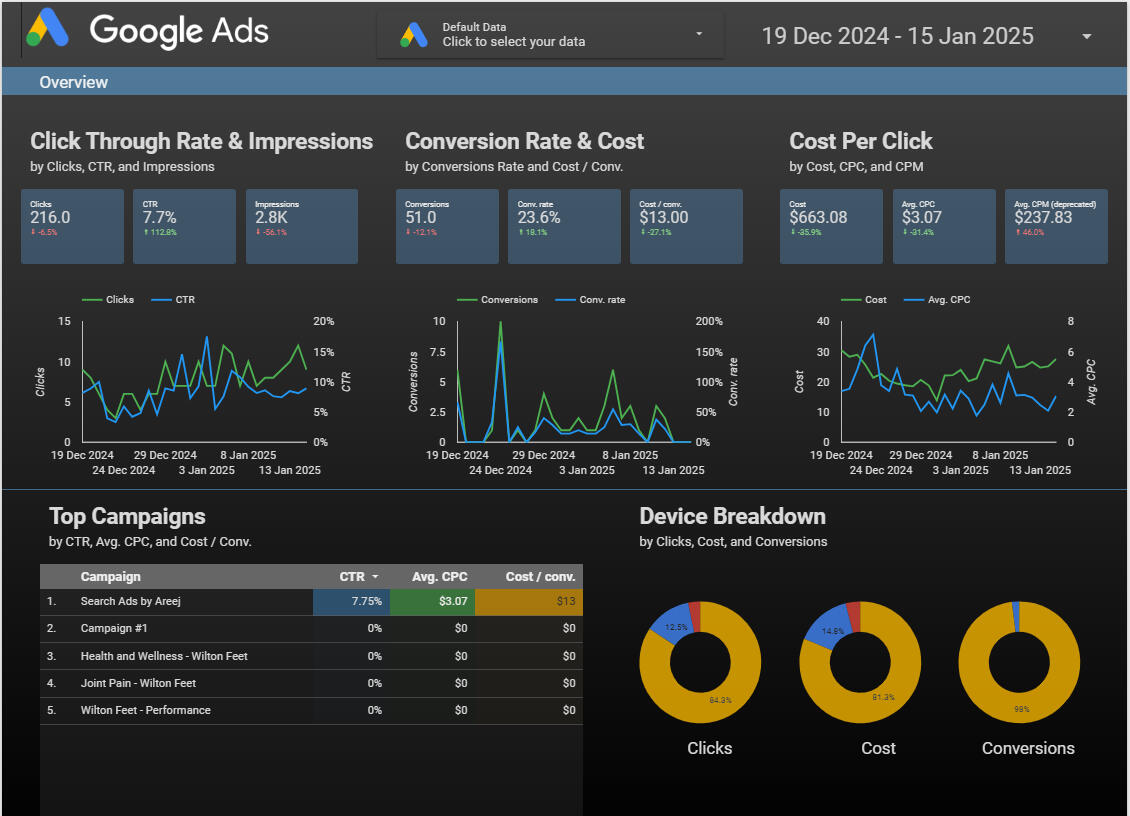The width and height of the screenshot is (1130, 816).
Task: Toggle the Conversions series in the chart legend
Action: pos(498,299)
